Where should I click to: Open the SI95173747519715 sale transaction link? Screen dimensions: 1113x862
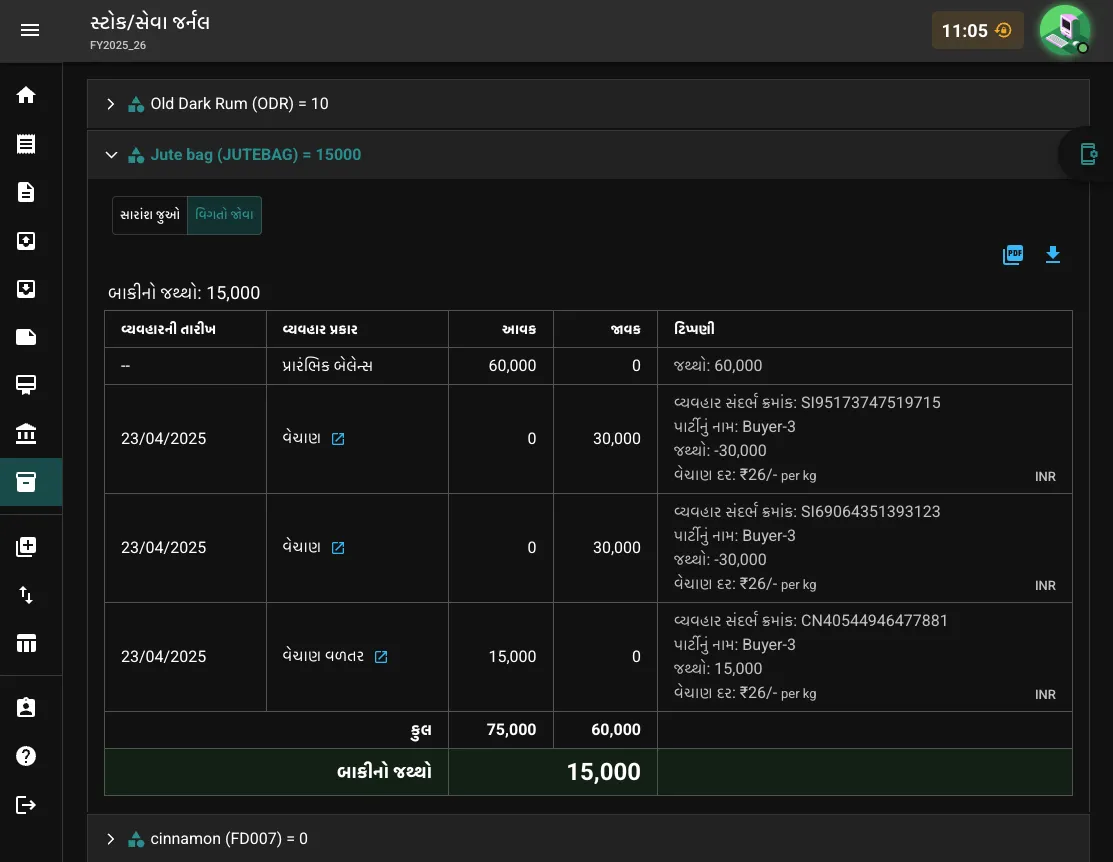(x=338, y=439)
